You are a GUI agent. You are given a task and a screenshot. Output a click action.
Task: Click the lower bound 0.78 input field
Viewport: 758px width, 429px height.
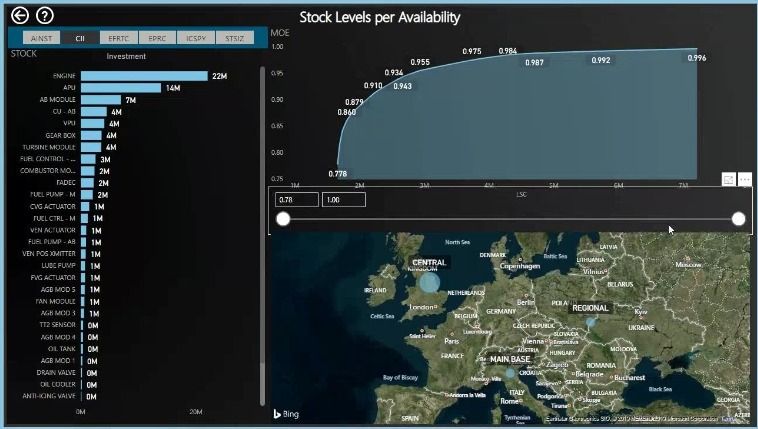point(297,199)
